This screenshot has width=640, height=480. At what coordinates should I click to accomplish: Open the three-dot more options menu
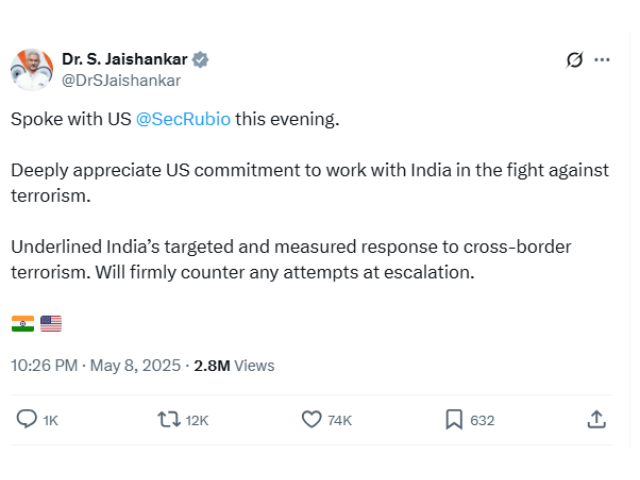602,60
